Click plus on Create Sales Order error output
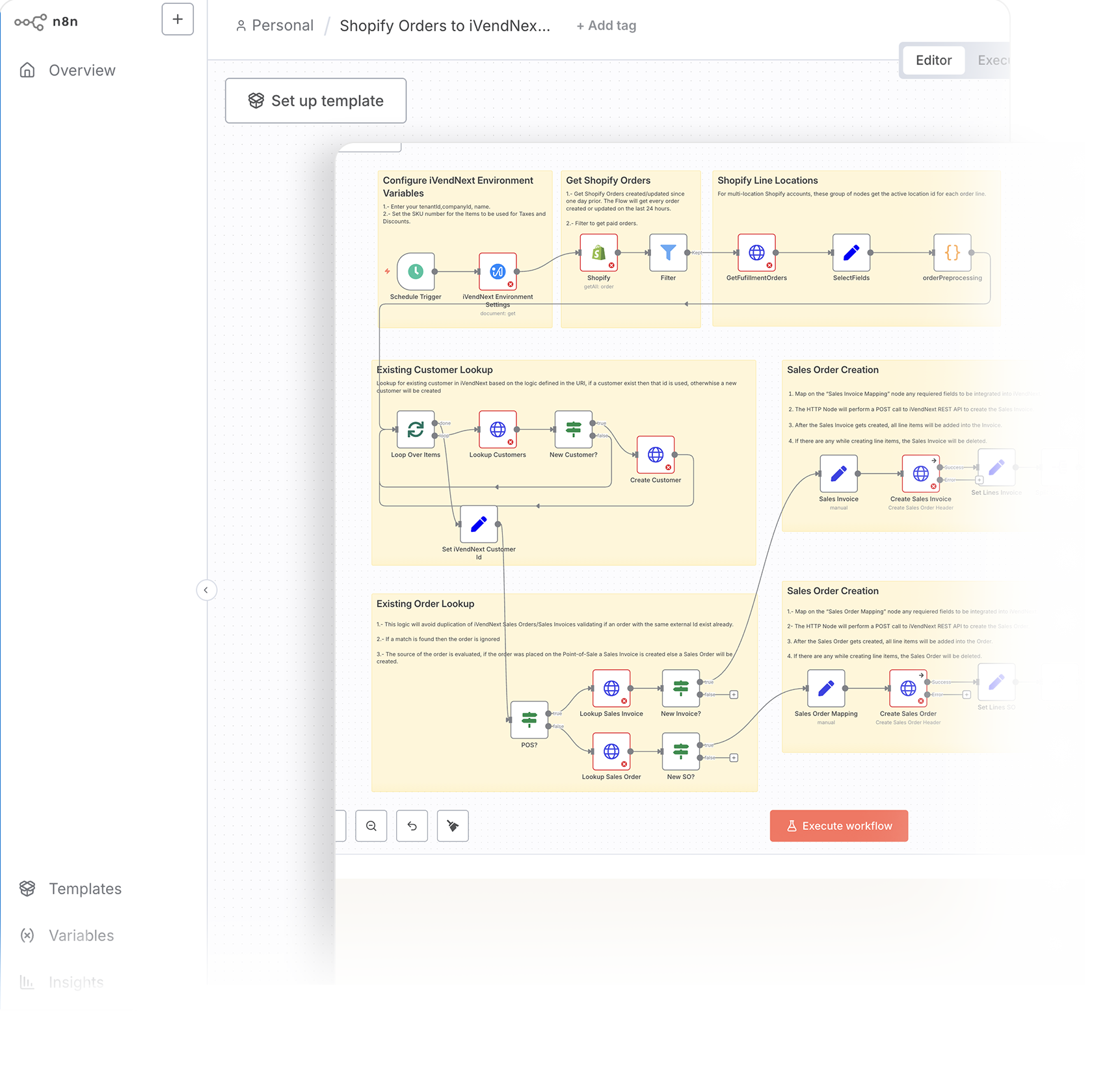1120x1077 pixels. coord(967,695)
